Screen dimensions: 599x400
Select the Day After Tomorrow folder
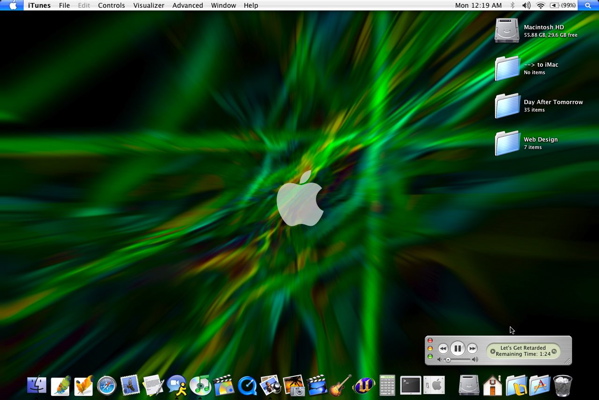[x=507, y=105]
